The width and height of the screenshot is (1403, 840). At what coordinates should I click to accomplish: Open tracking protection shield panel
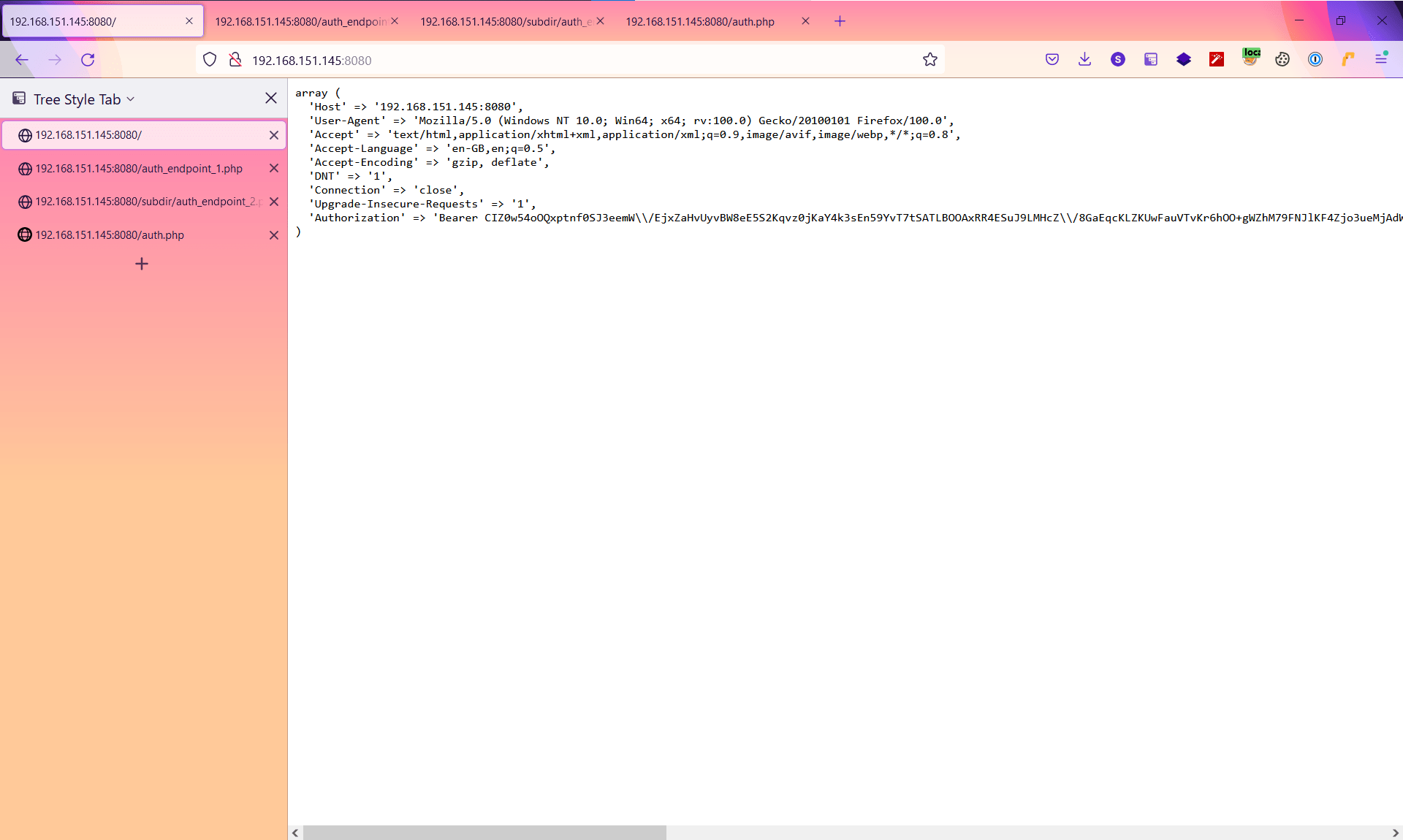(x=210, y=60)
